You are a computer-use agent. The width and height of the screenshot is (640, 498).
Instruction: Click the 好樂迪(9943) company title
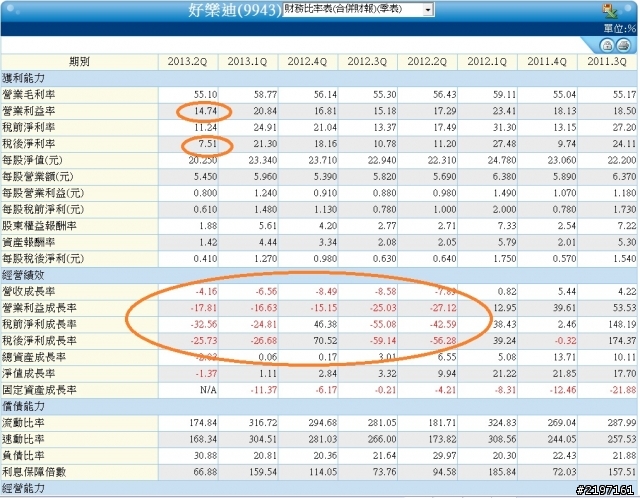[234, 10]
